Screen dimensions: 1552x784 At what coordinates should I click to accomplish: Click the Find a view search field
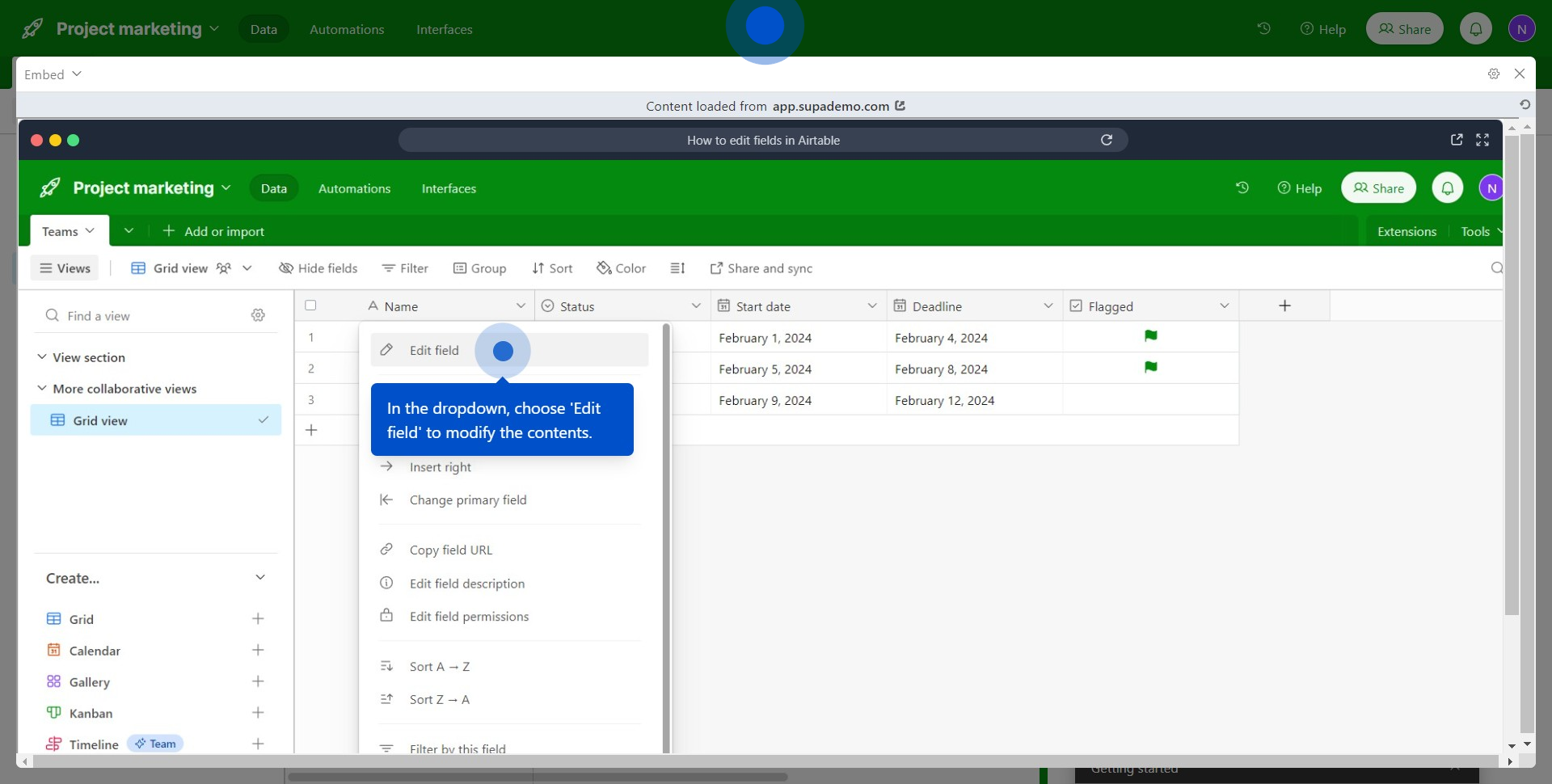click(x=145, y=316)
